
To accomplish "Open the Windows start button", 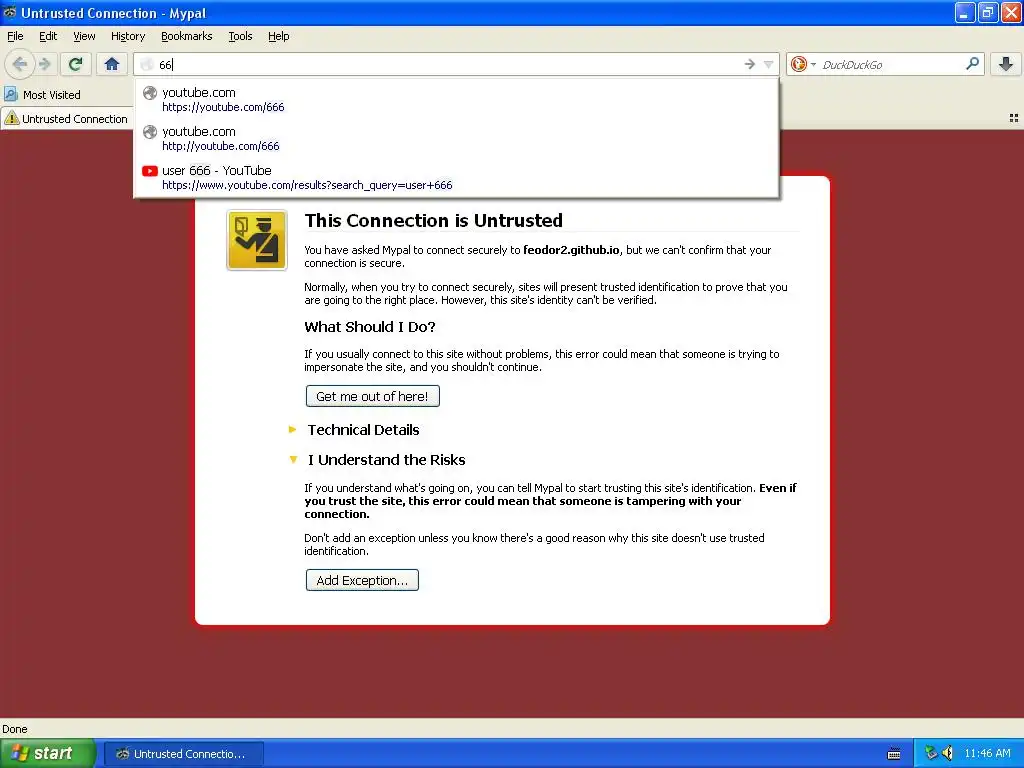I will tap(47, 753).
